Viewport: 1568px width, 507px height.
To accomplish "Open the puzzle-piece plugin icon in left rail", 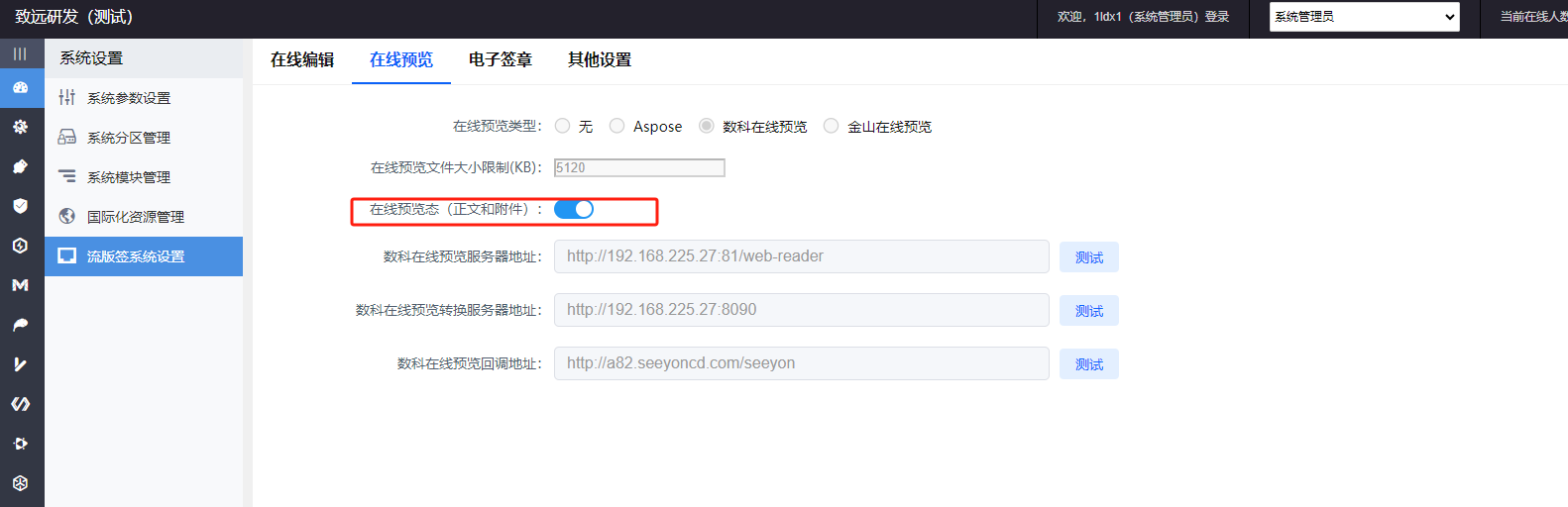I will coord(20,166).
